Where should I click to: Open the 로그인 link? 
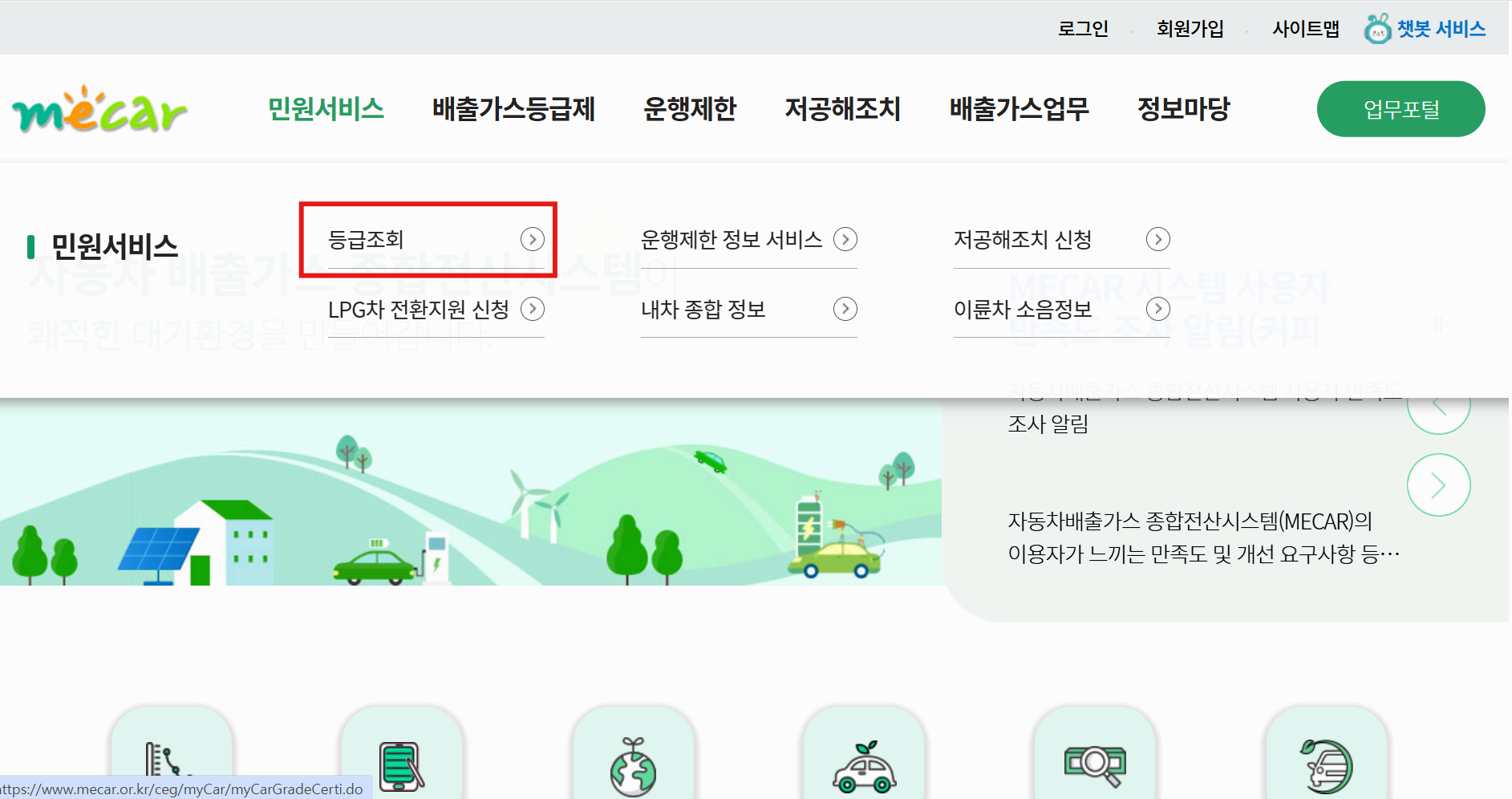(1083, 28)
